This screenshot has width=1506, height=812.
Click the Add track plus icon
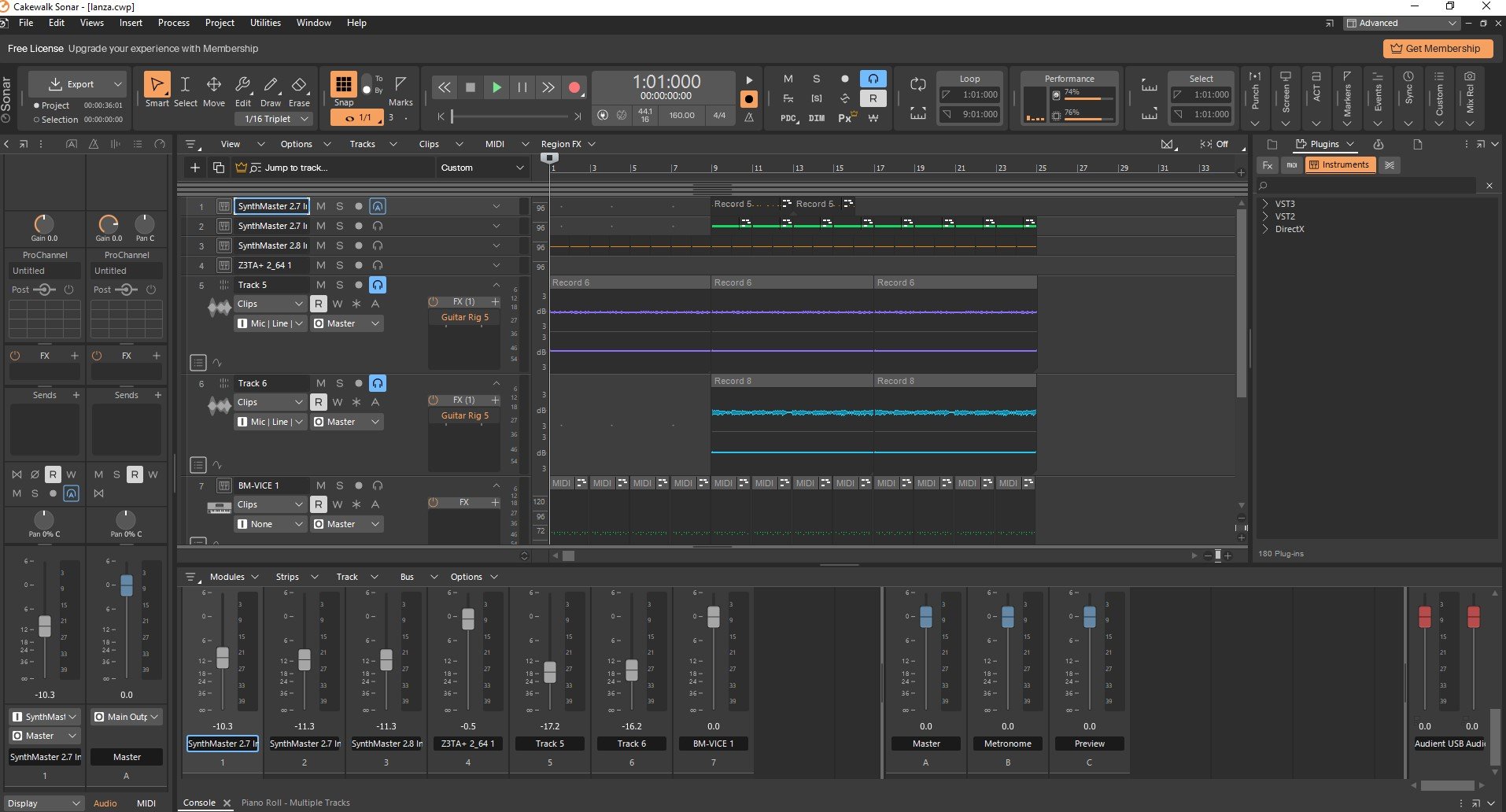pos(195,168)
